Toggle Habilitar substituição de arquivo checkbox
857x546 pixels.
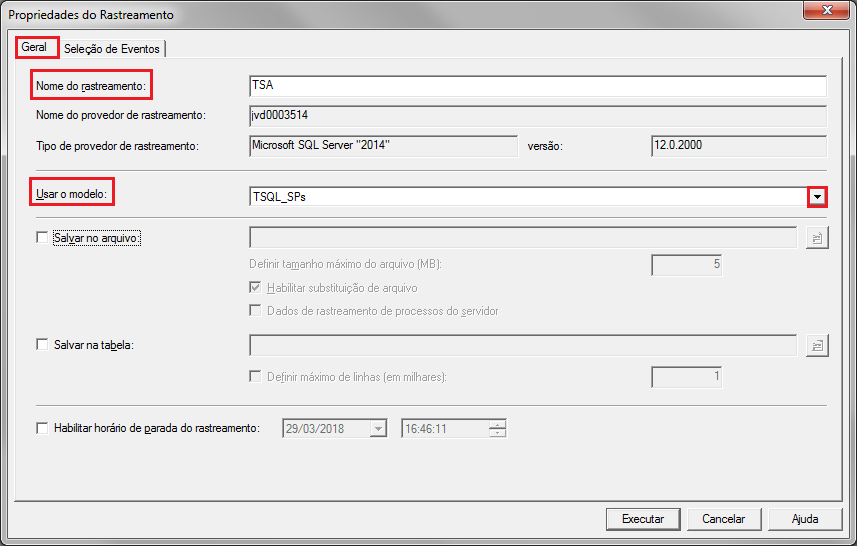pyautogui.click(x=255, y=287)
